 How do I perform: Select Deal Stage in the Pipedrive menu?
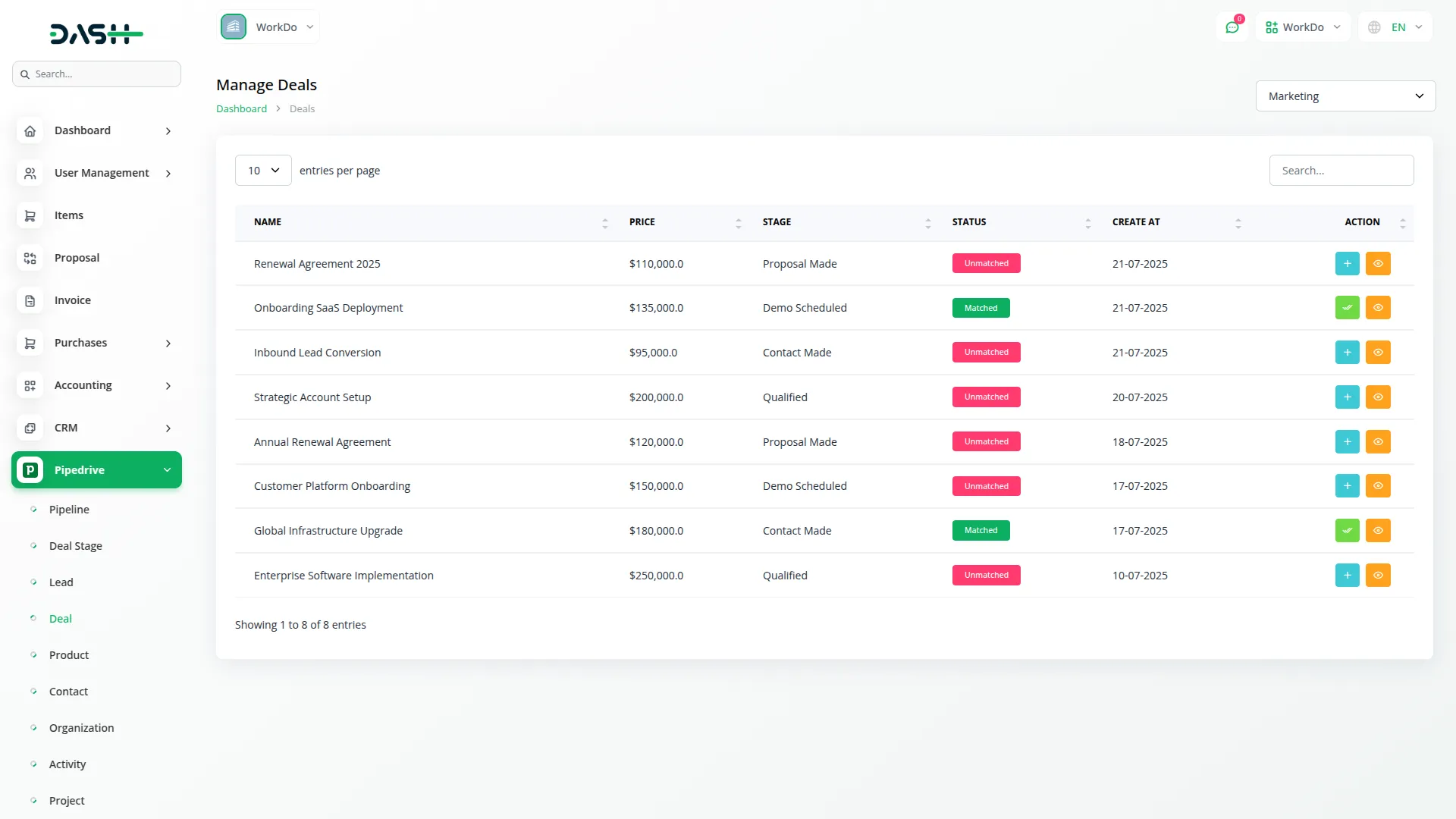(76, 545)
